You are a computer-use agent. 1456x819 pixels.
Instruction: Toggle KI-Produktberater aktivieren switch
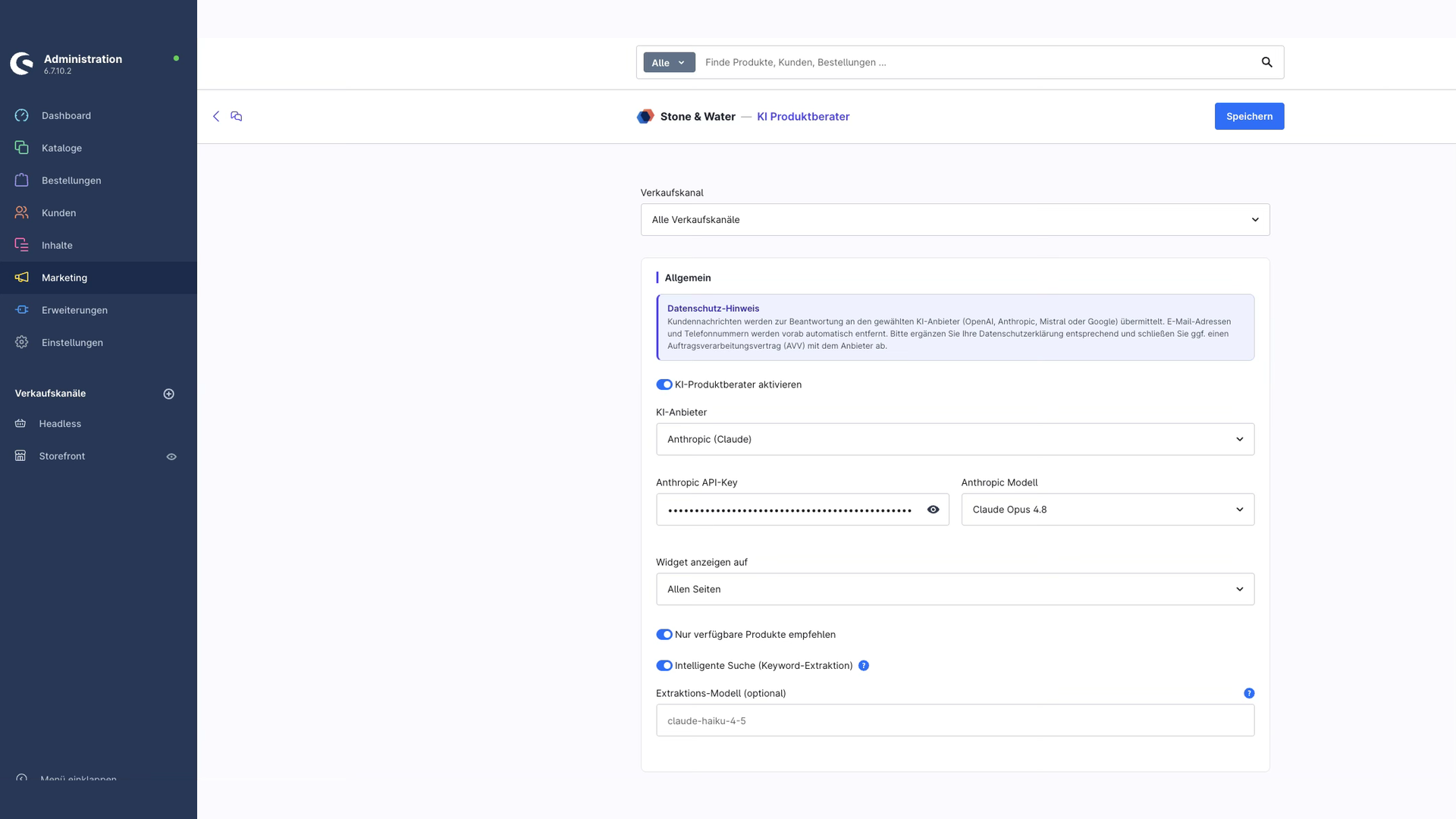pyautogui.click(x=664, y=384)
